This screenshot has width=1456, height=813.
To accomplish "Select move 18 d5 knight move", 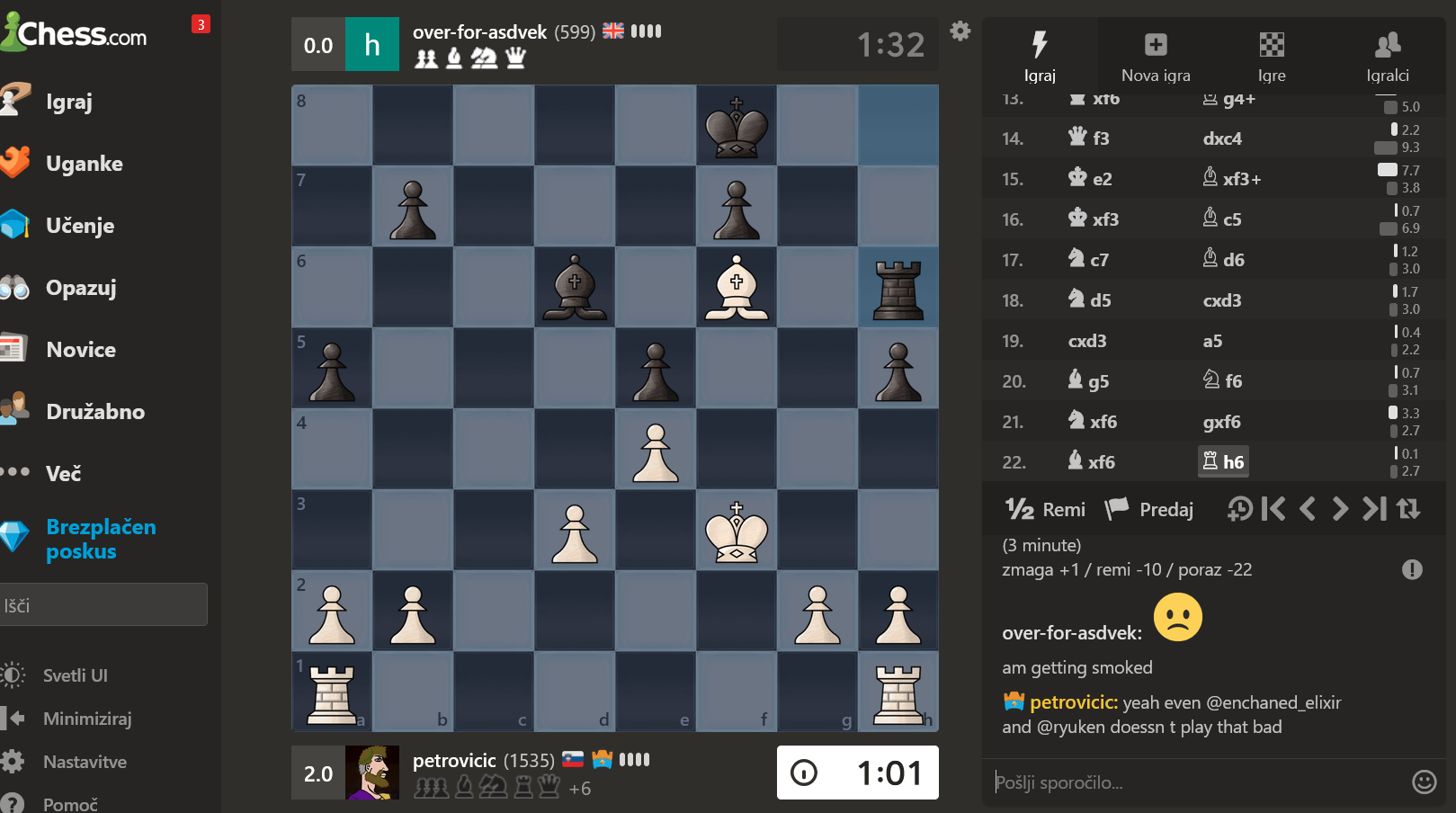I will tap(1089, 300).
